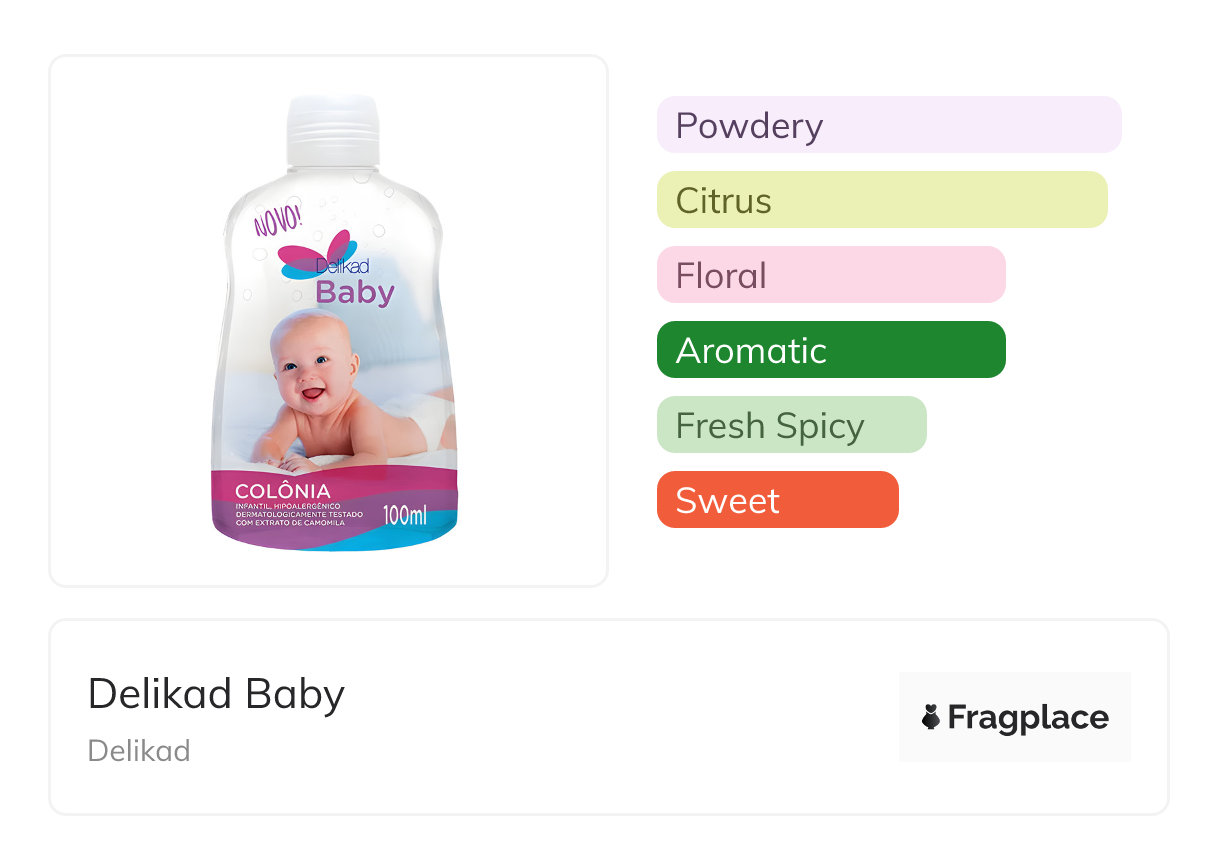1218x864 pixels.
Task: Open the gray Delikad brand link below title
Action: click(x=139, y=751)
